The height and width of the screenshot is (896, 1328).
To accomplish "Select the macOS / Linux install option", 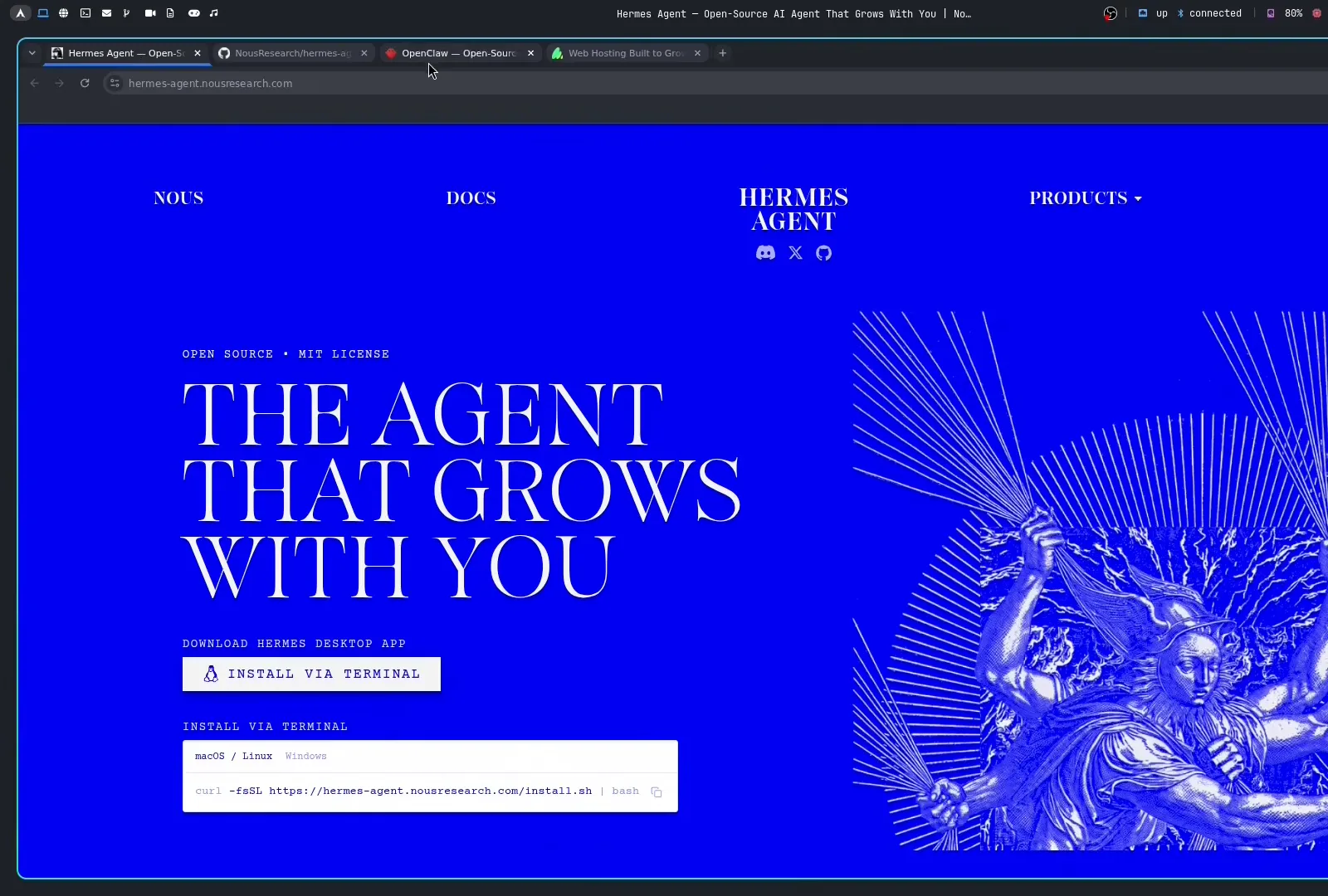I will (233, 757).
